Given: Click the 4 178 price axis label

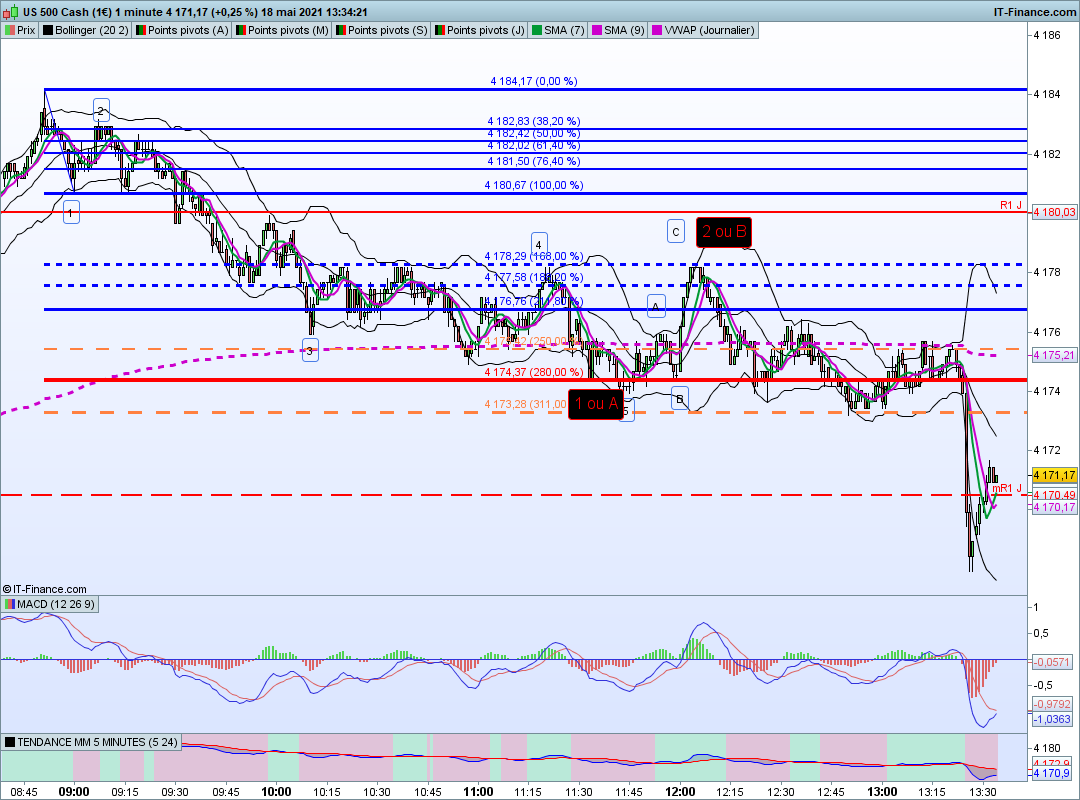Looking at the screenshot, I should point(1047,272).
